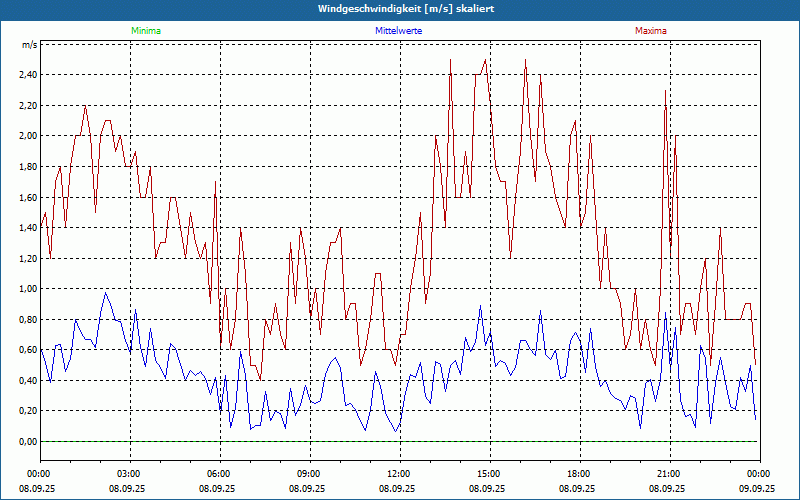The height and width of the screenshot is (500, 800).
Task: Click the 18:00 time axis label
Action: pyautogui.click(x=579, y=474)
